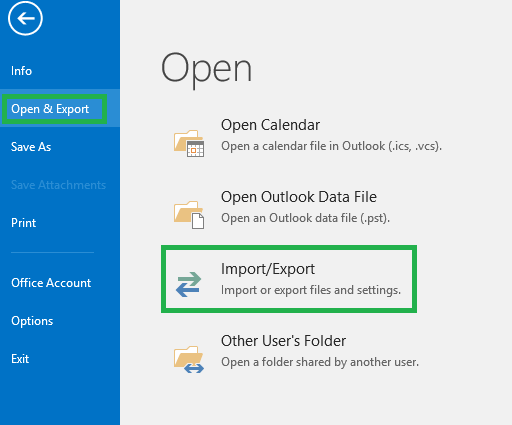This screenshot has width=512, height=425.
Task: Click the Open Outlook Data File title
Action: pos(299,197)
